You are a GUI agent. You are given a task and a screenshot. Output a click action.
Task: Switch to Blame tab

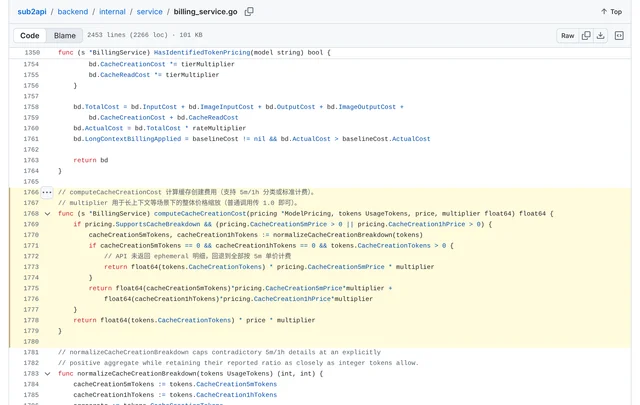64,36
